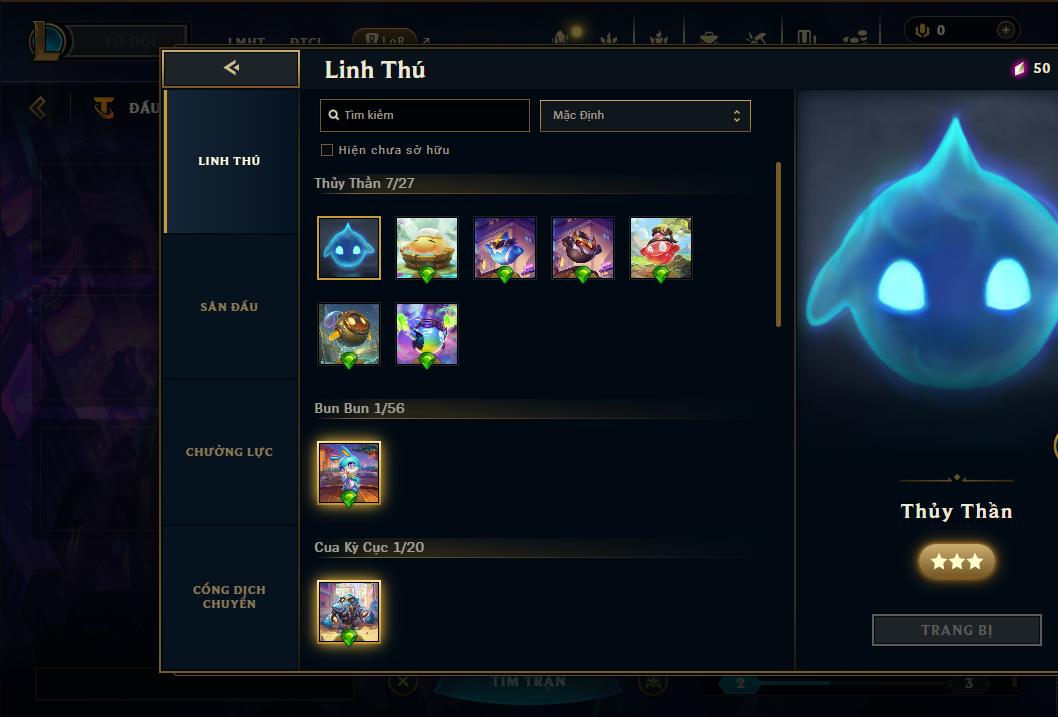1058x717 pixels.
Task: Click the back arrow button beside Linh Thú
Action: tap(231, 68)
